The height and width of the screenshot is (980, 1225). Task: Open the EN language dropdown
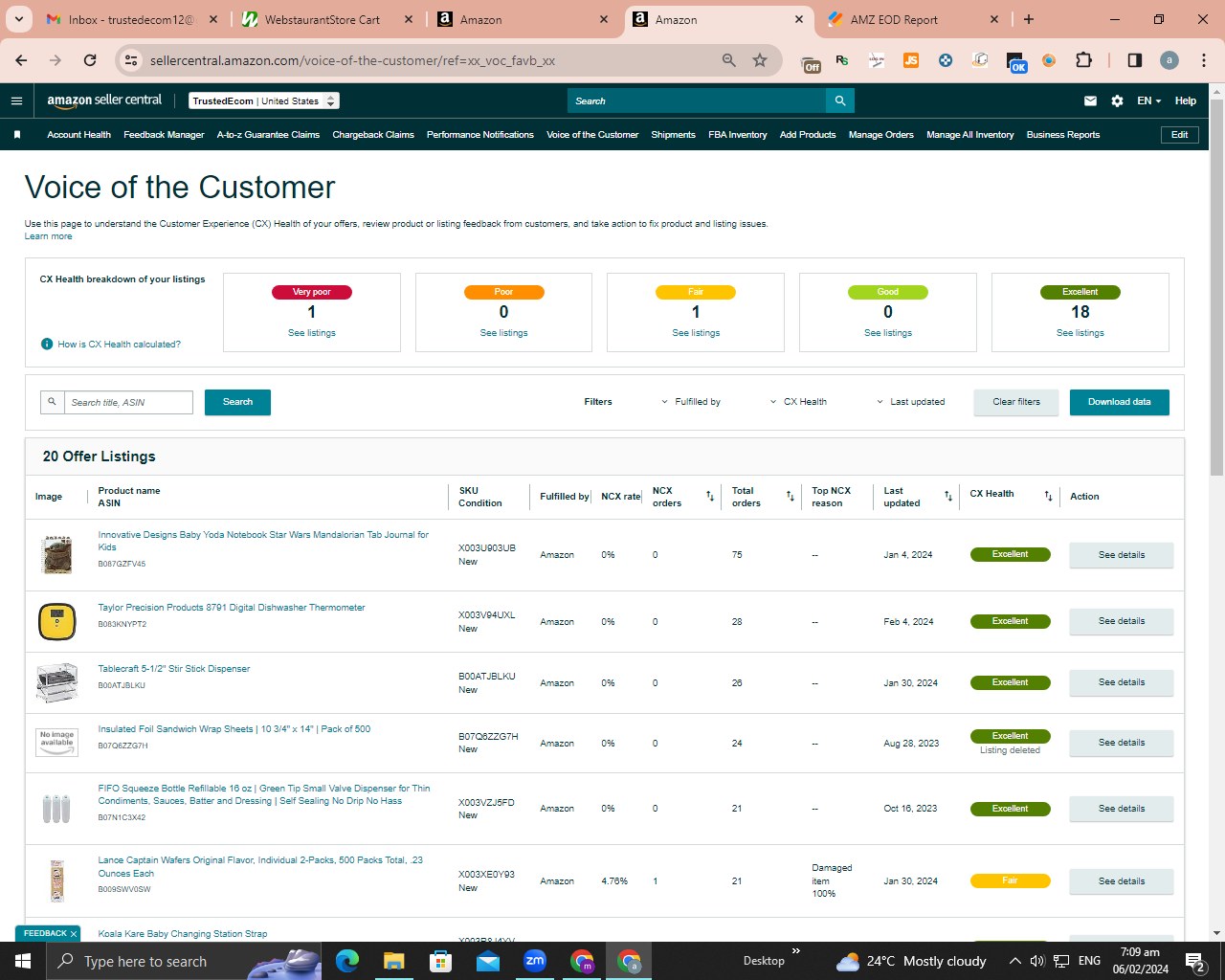click(1148, 100)
